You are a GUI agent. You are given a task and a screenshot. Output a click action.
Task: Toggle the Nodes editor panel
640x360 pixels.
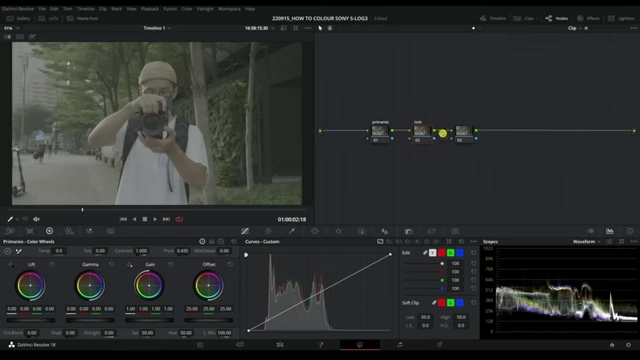click(557, 18)
